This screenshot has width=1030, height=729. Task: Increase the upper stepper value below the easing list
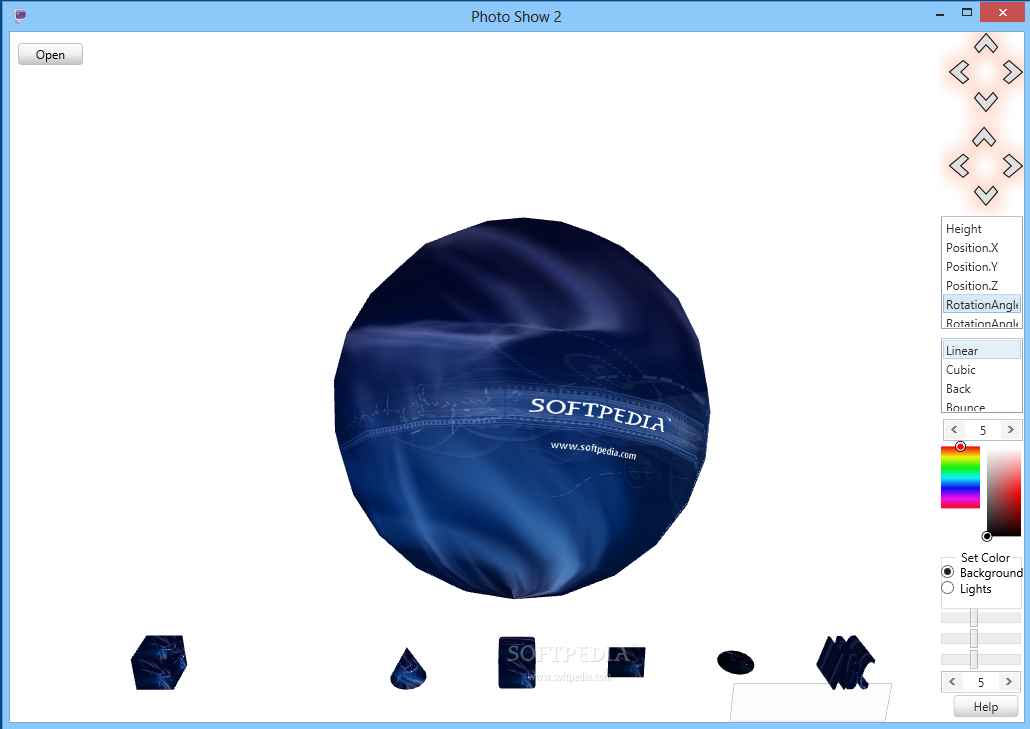point(1011,430)
